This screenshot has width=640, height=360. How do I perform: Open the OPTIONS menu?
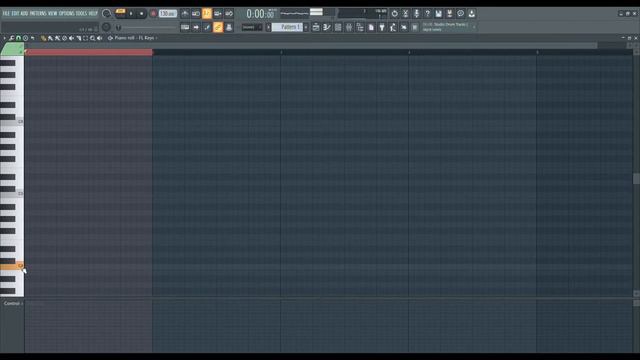[67, 13]
